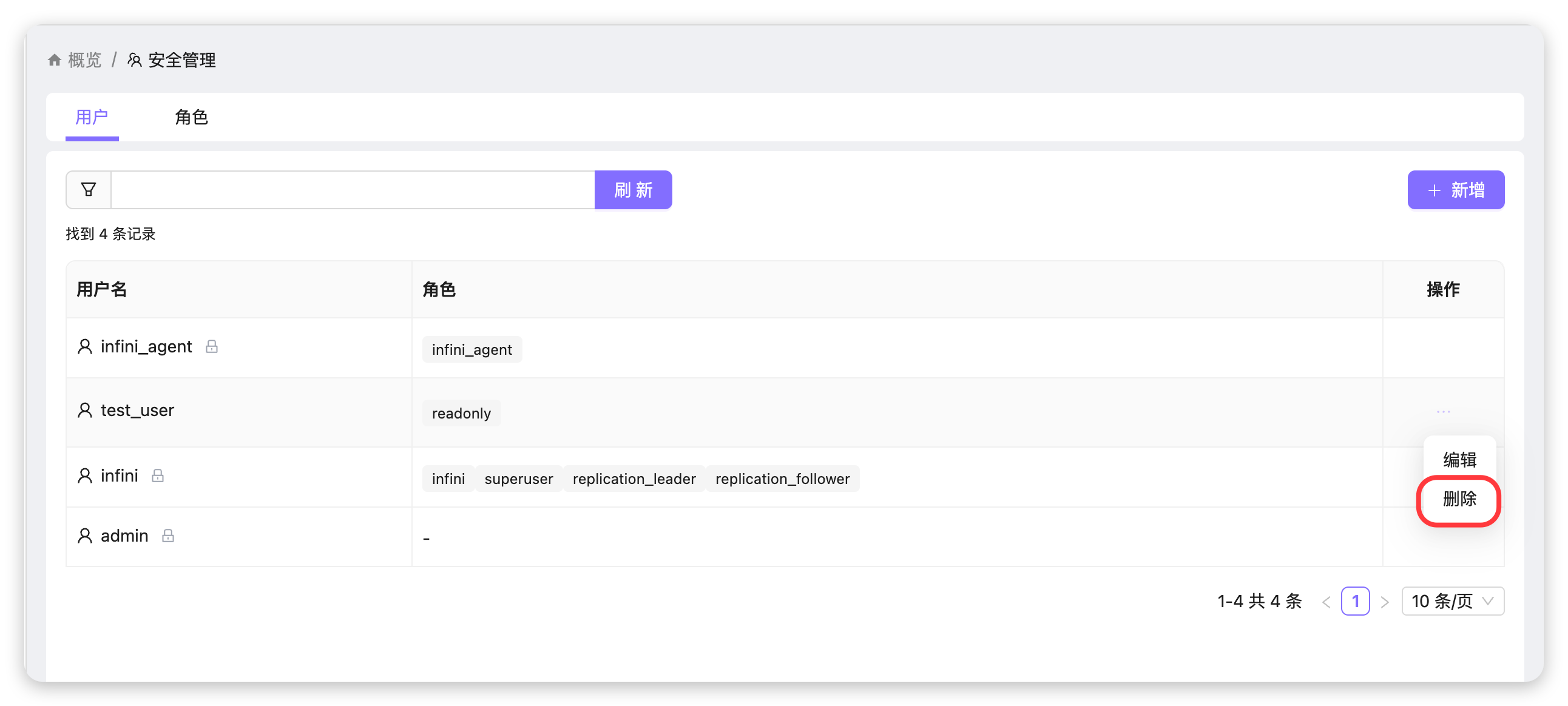Click page number 1 in pagination

pos(1355,601)
